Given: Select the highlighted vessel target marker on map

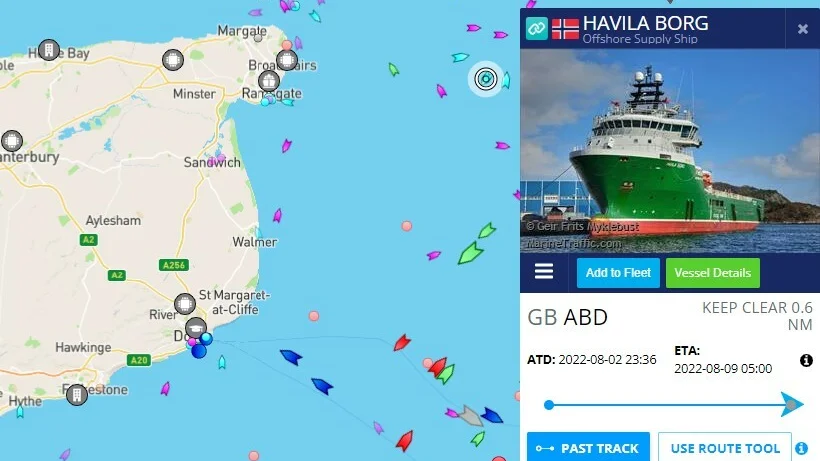Looking at the screenshot, I should 486,79.
